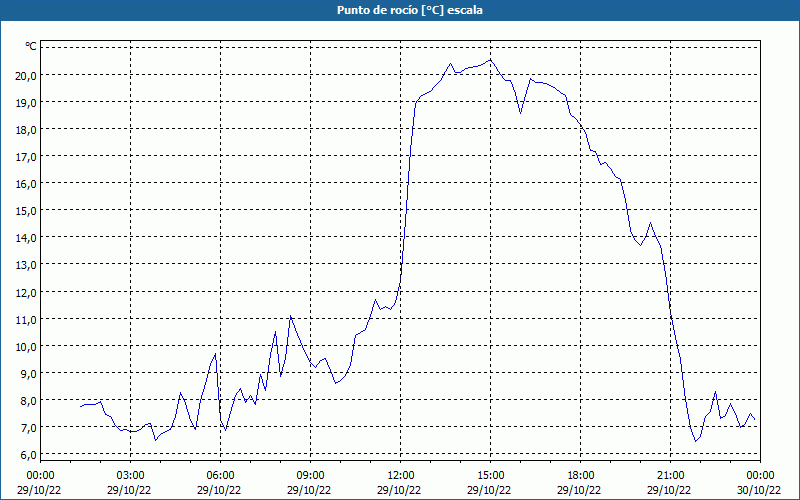Click the 06:00 time axis label
Viewport: 800px width, 500px height.
(220, 476)
